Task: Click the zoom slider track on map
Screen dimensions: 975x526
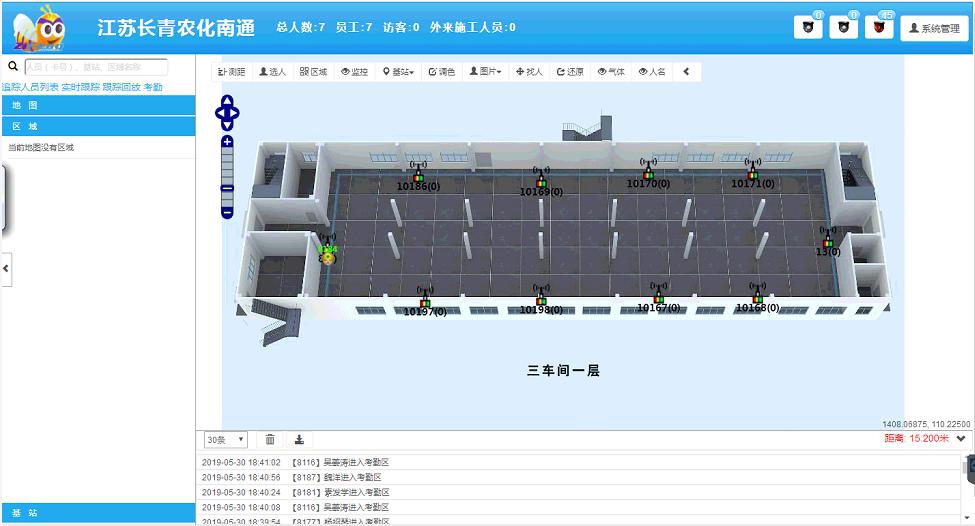Action: 227,177
